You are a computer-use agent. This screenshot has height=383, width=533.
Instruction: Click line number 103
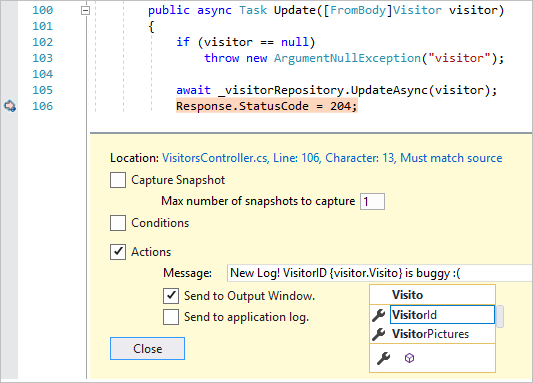click(42, 58)
